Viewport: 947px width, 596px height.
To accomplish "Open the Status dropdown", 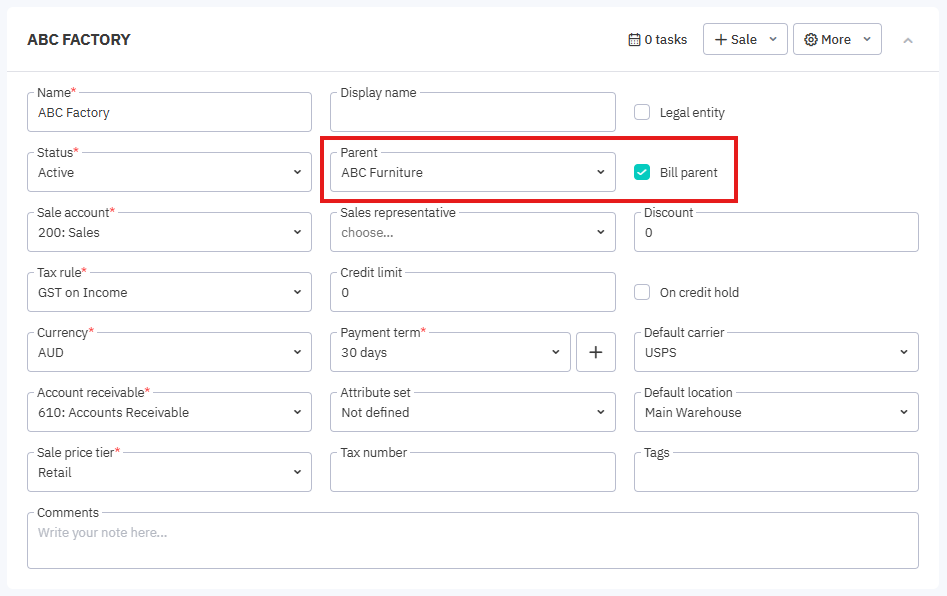I will point(169,173).
